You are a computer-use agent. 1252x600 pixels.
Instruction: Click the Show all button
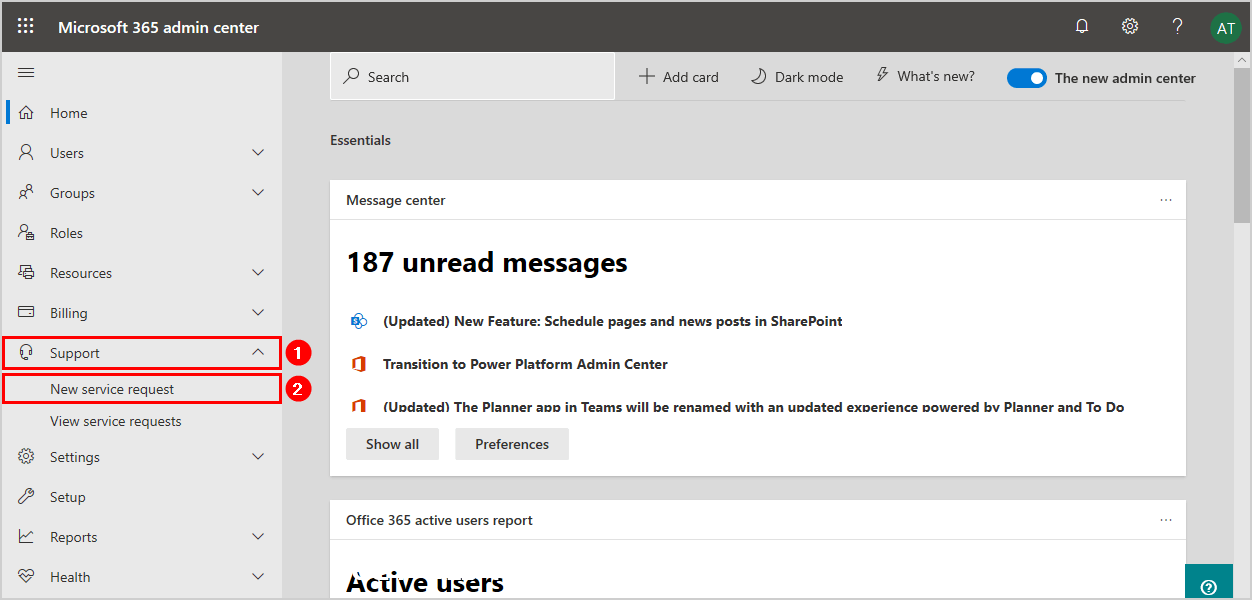click(392, 444)
